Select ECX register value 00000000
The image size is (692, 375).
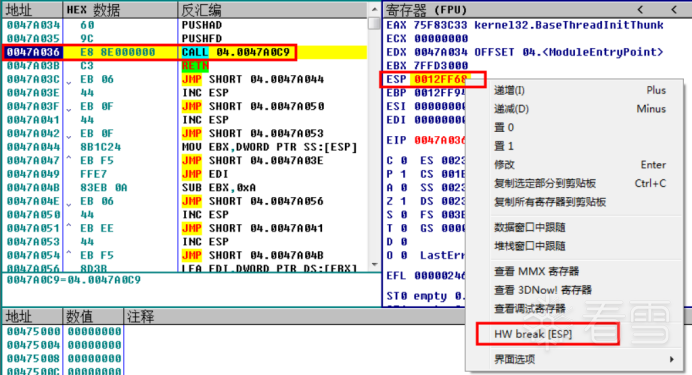click(440, 39)
